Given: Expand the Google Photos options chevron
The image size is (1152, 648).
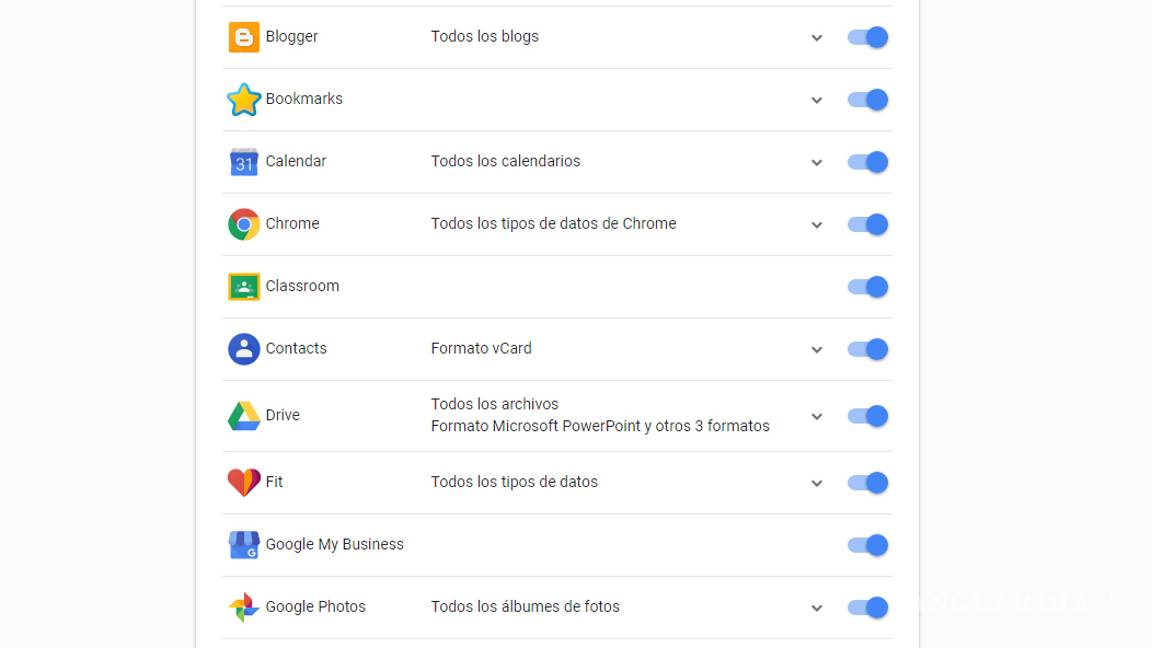Looking at the screenshot, I should coord(817,606).
